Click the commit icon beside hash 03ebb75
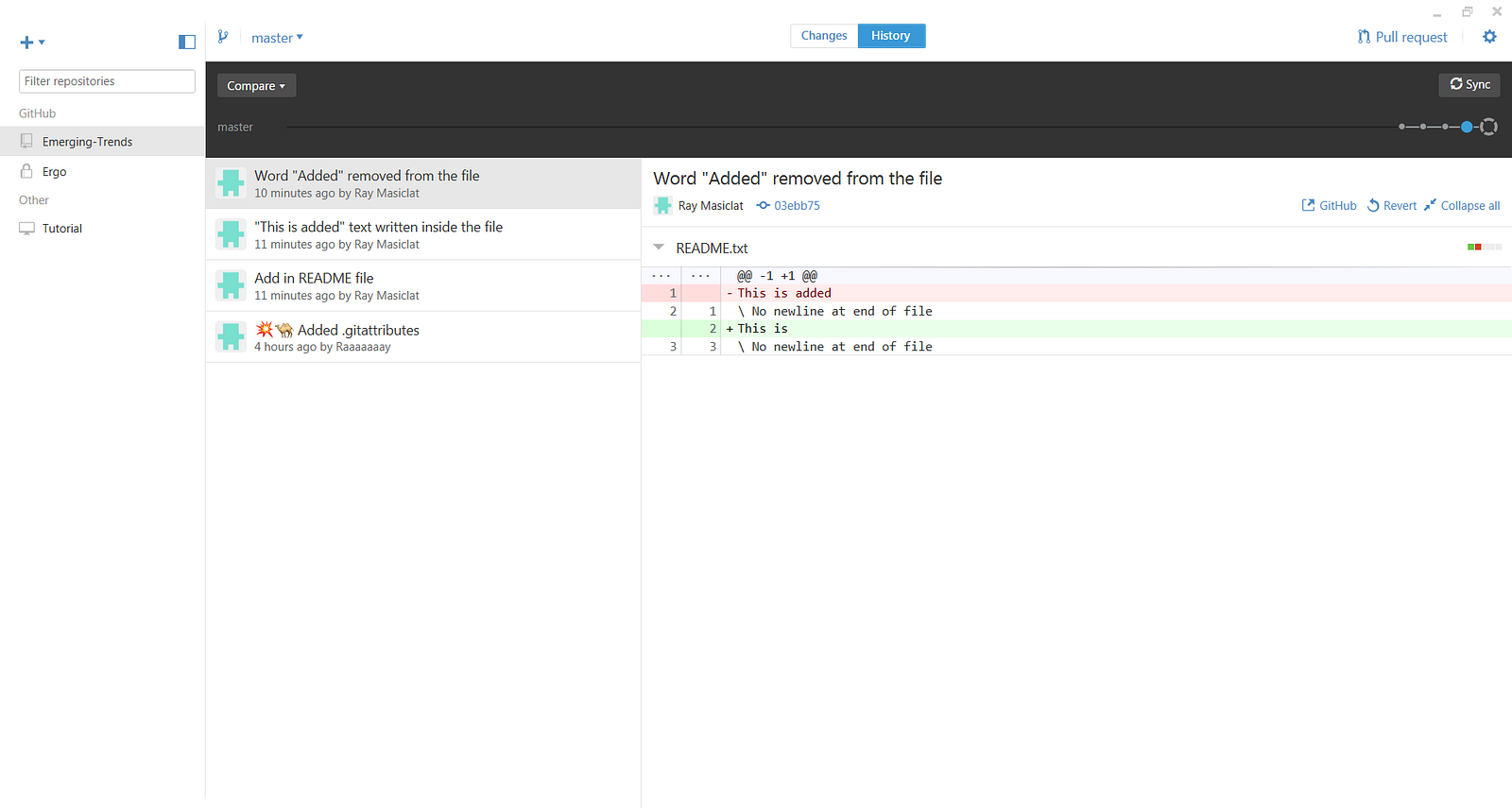 tap(763, 205)
